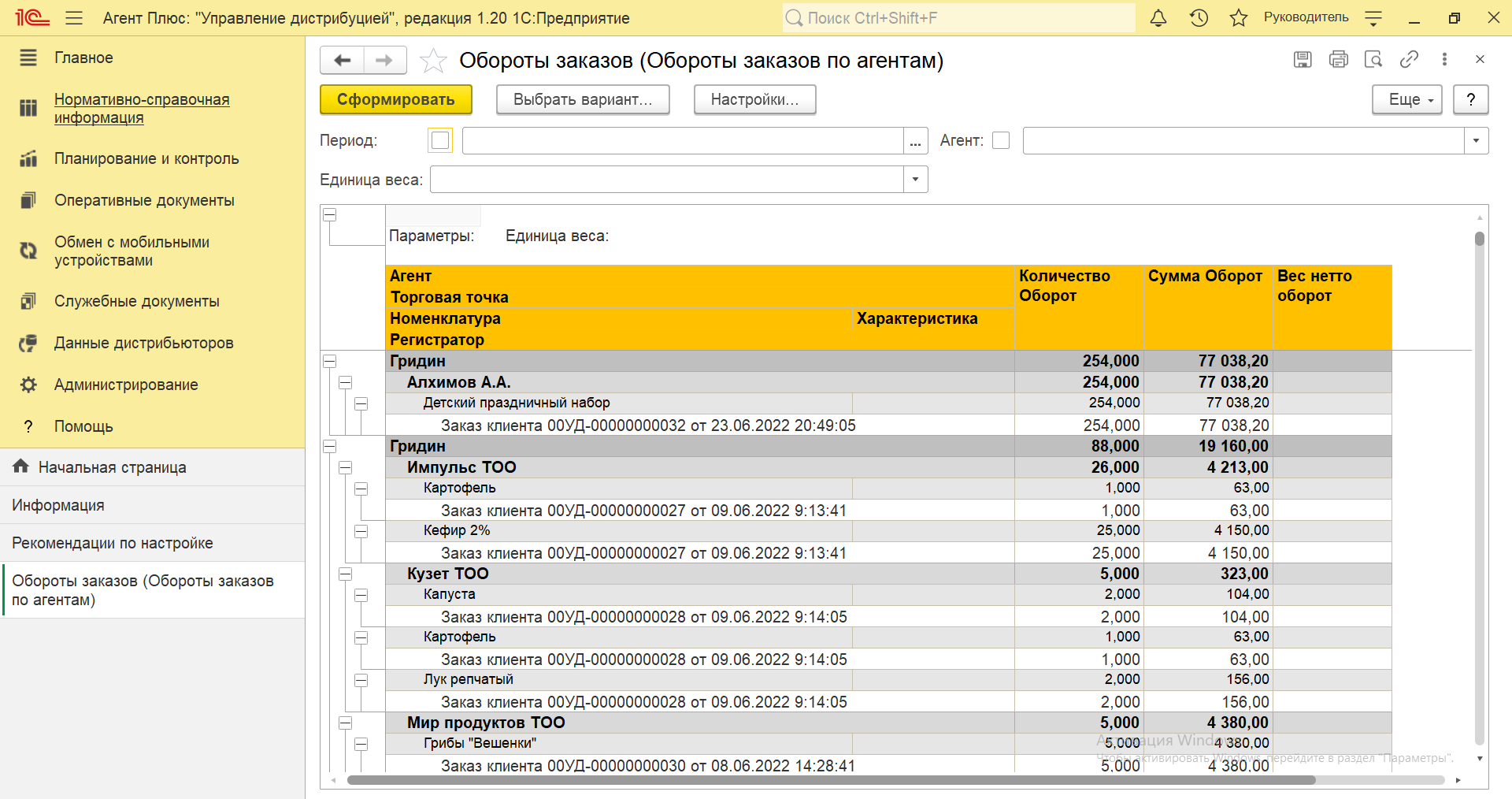Image resolution: width=1512 pixels, height=799 pixels.
Task: Collapse the Кефир 2% group
Action: [361, 531]
